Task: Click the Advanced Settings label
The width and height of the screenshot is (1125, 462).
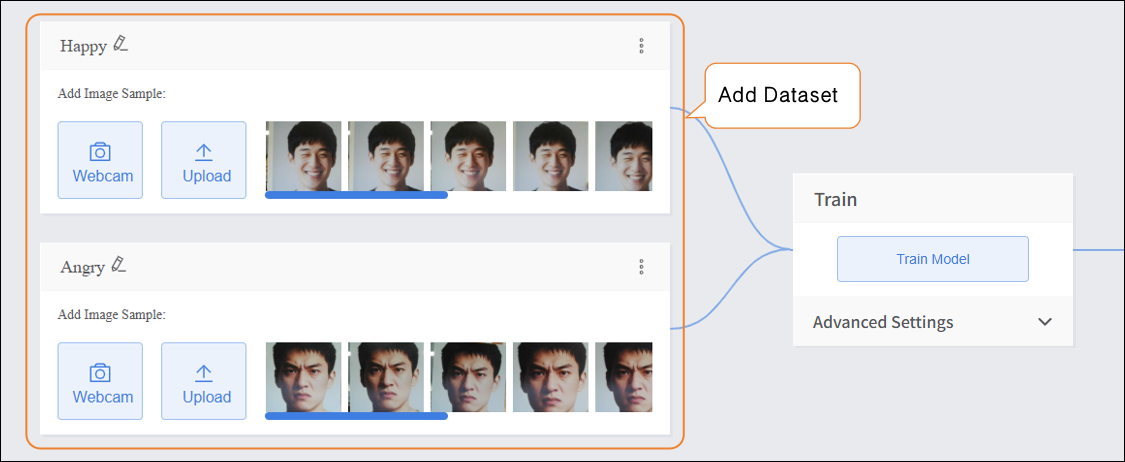Action: click(883, 322)
